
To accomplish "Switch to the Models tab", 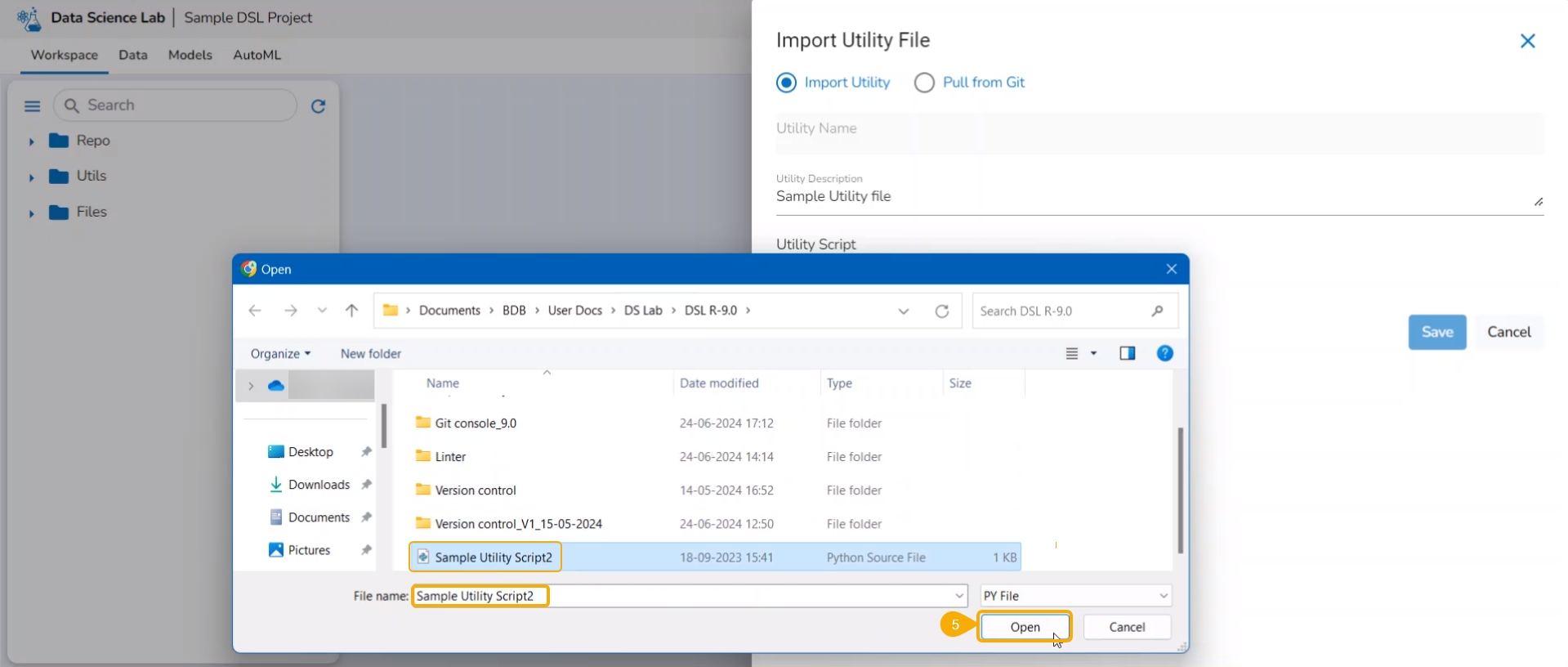I will [190, 55].
